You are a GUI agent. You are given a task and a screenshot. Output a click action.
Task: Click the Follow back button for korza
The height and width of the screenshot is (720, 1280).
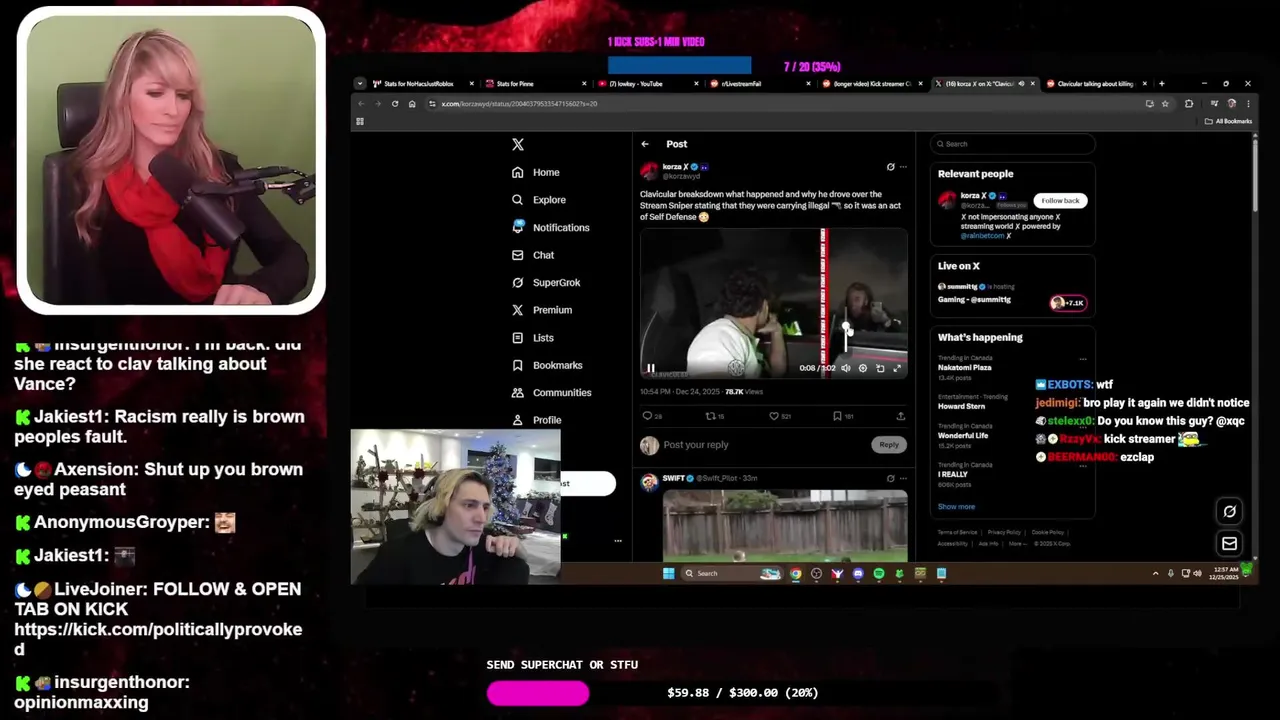[x=1060, y=200]
